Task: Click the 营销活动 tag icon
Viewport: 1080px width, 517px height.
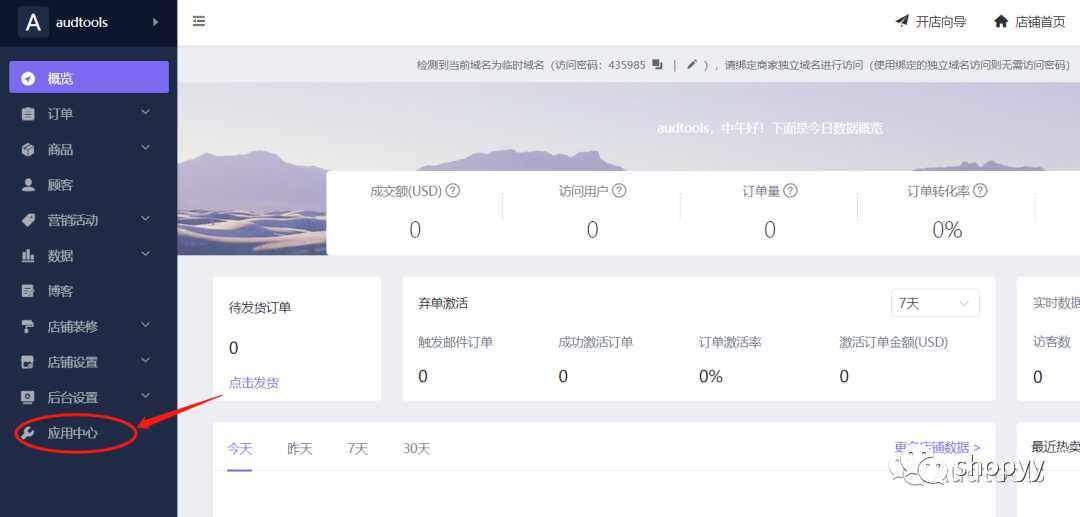Action: [28, 220]
